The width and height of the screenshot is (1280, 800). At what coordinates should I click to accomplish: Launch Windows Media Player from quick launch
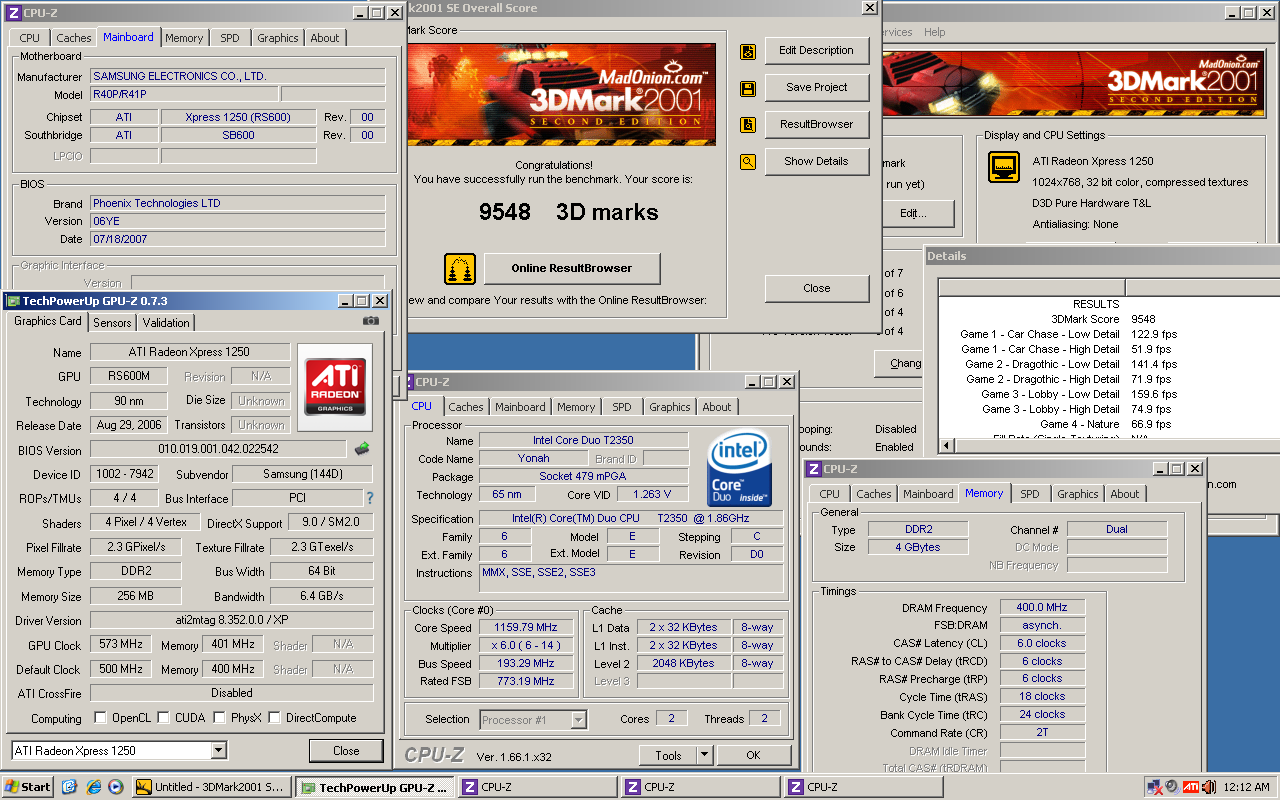point(116,787)
